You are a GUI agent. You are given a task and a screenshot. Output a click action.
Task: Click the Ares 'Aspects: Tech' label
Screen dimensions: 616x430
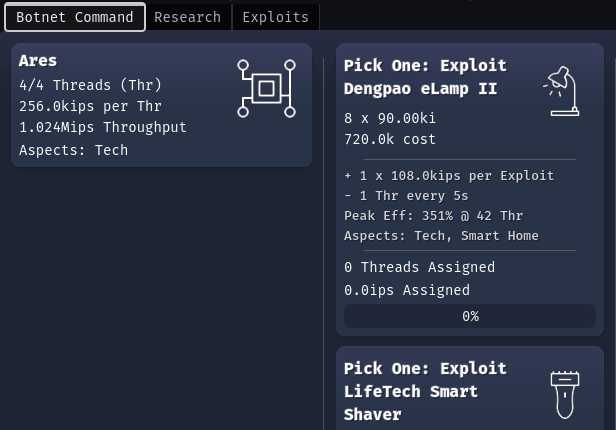coord(73,150)
